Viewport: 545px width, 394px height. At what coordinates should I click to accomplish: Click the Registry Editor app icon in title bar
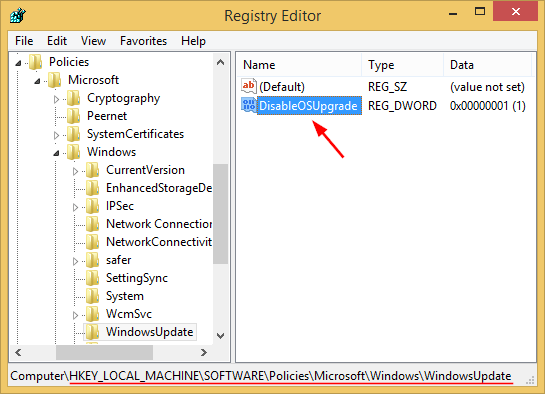[18, 15]
